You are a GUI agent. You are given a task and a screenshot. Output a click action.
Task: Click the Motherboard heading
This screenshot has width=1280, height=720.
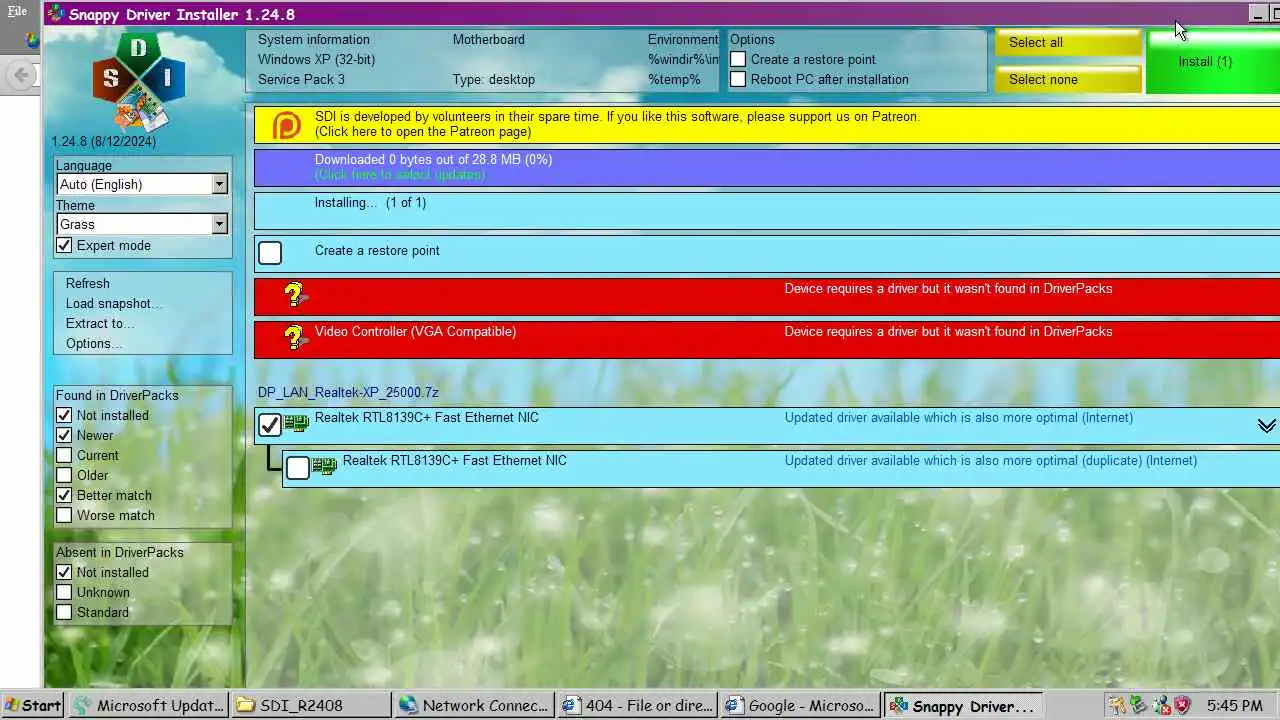(x=489, y=39)
